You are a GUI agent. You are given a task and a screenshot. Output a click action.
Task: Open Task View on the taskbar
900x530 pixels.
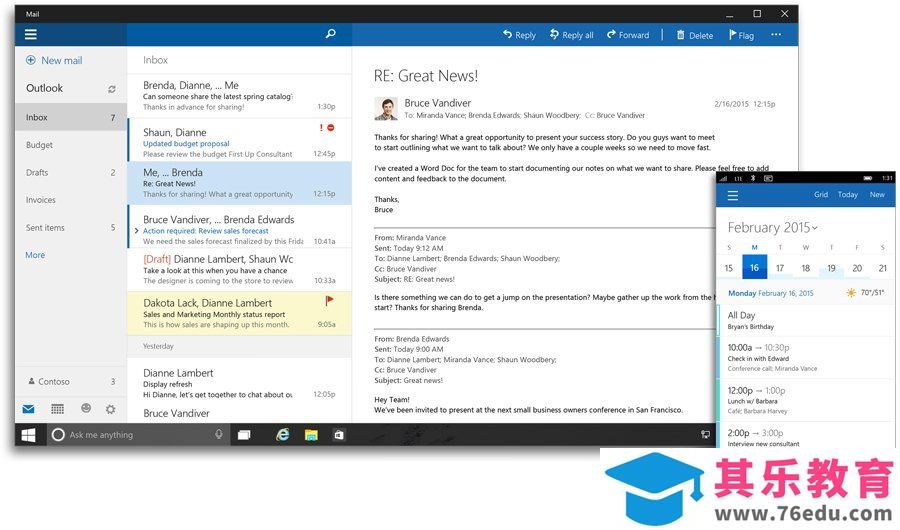pyautogui.click(x=244, y=435)
